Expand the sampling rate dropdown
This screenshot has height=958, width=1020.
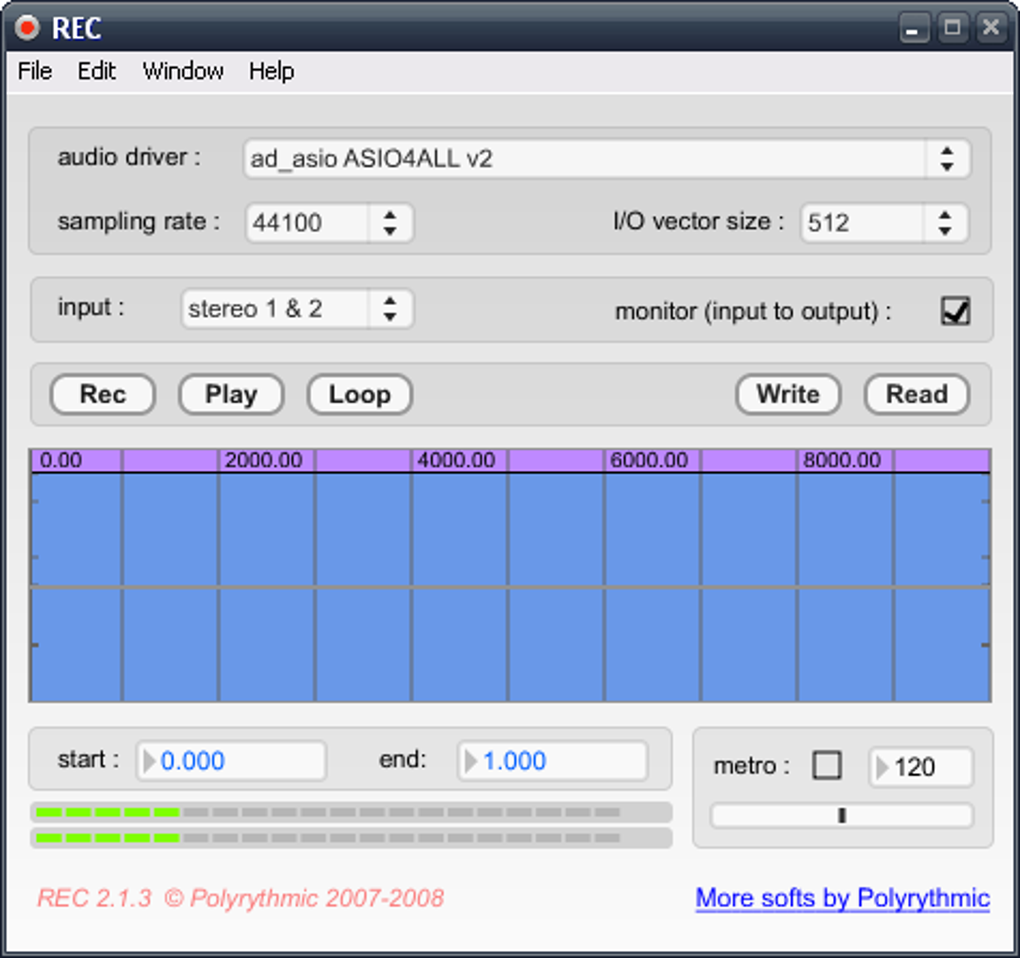coord(389,222)
